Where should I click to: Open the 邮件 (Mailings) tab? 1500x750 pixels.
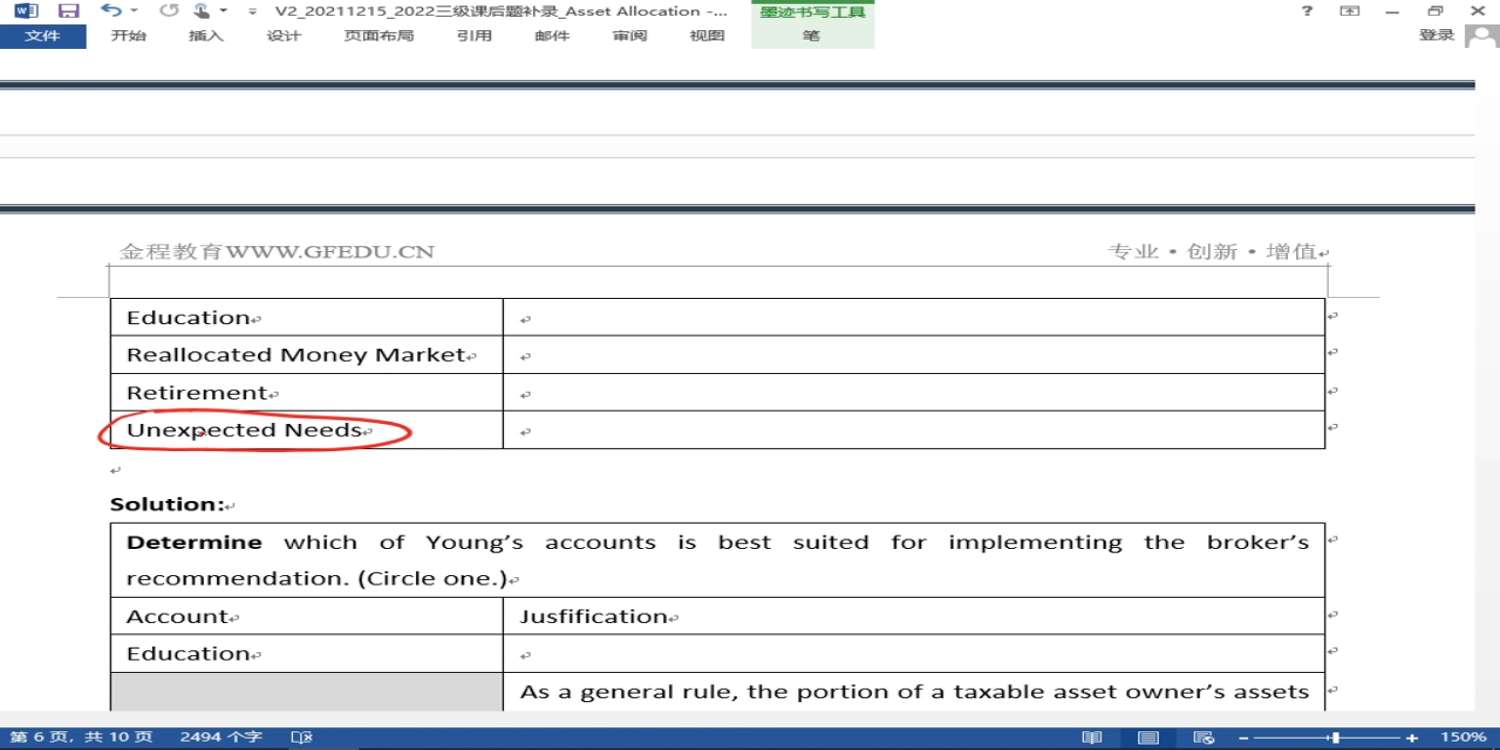552,36
